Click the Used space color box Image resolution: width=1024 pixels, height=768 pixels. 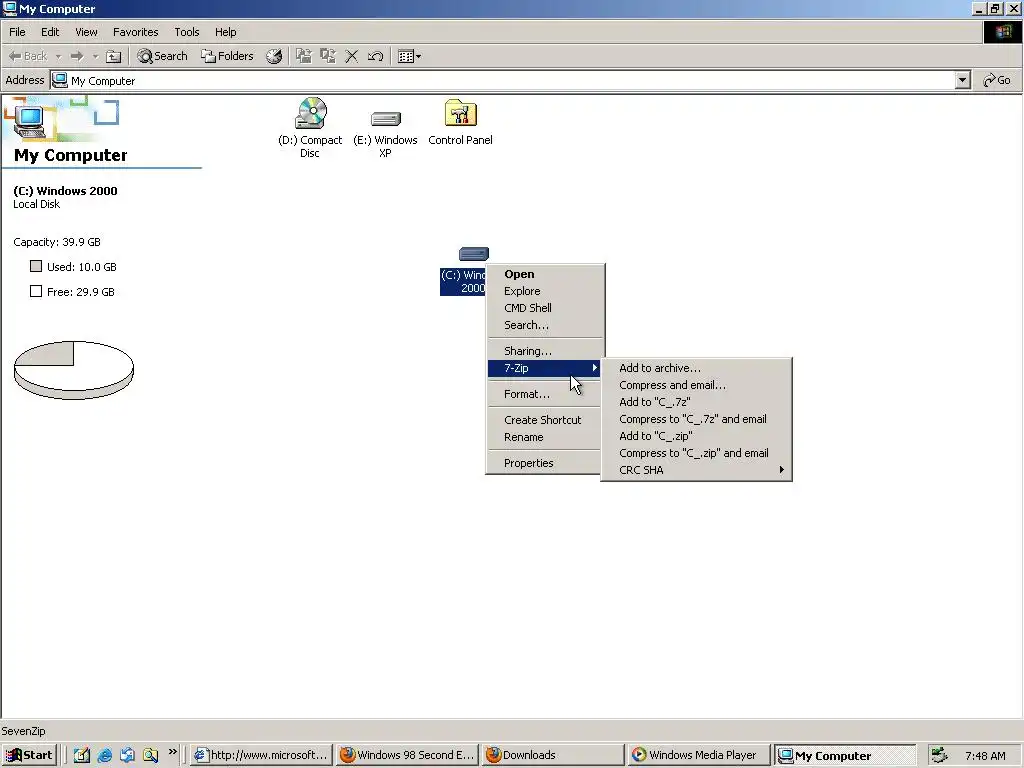pyautogui.click(x=36, y=266)
